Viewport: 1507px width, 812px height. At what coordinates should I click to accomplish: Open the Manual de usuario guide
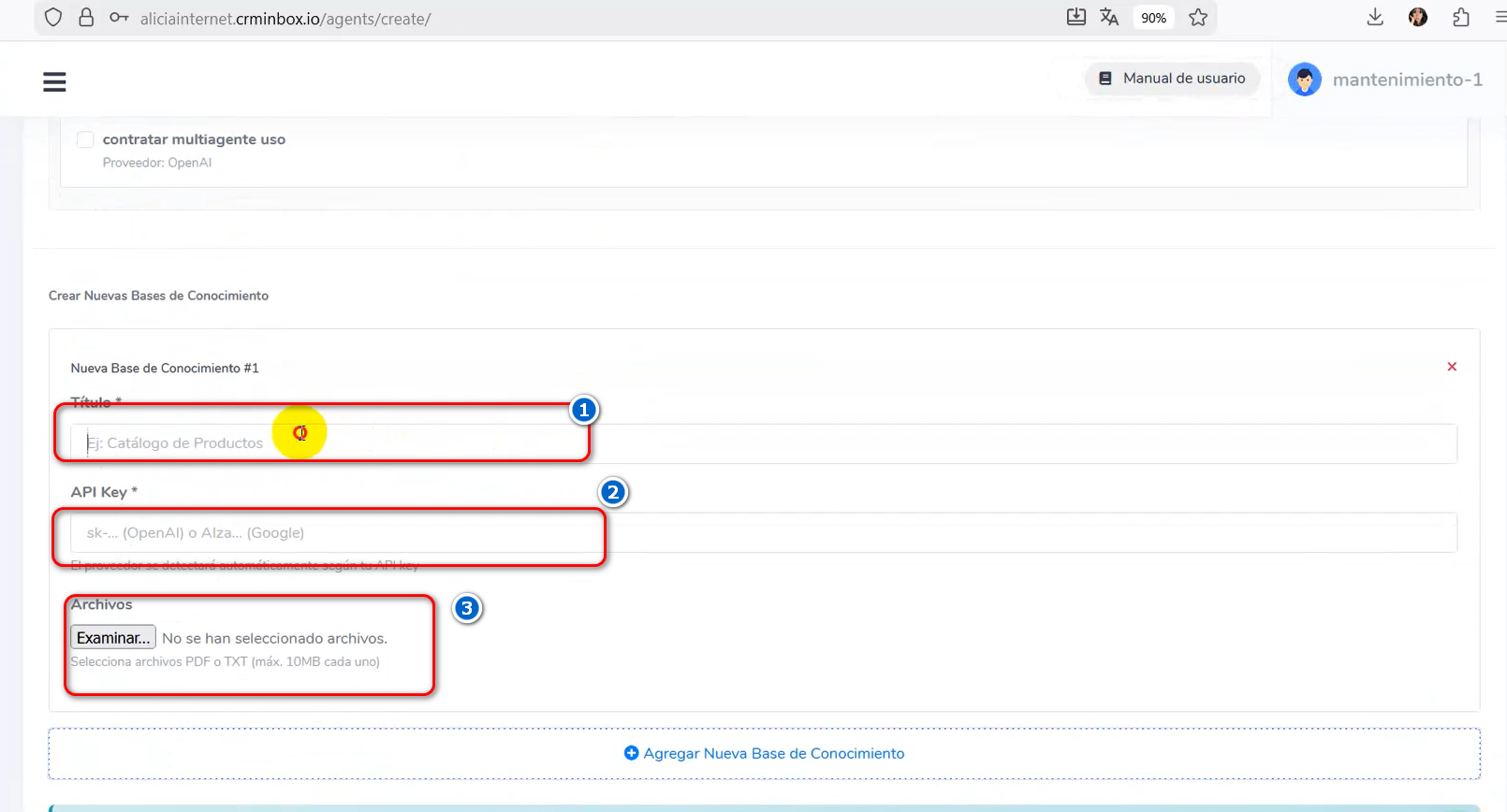pos(1172,79)
